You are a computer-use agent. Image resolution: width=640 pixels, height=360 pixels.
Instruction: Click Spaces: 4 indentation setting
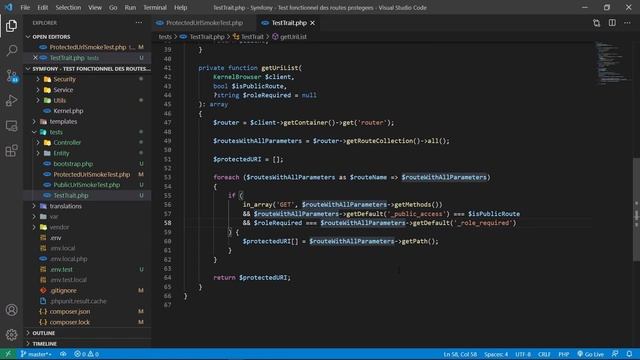496,354
